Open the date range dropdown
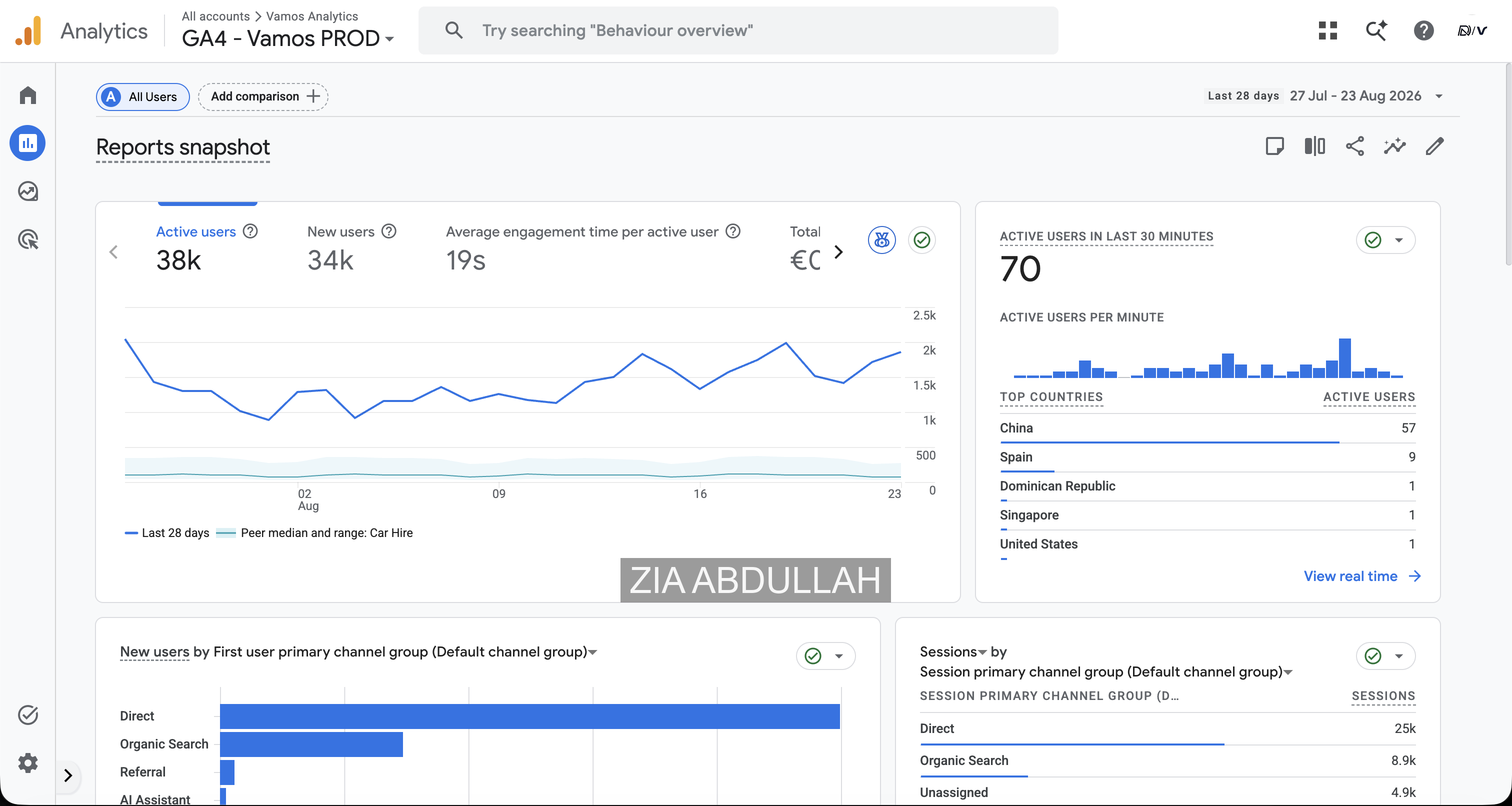 click(1438, 96)
